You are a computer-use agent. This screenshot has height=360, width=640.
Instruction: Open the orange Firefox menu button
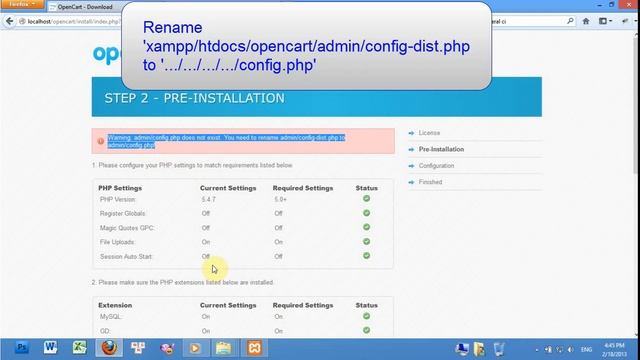point(22,4)
